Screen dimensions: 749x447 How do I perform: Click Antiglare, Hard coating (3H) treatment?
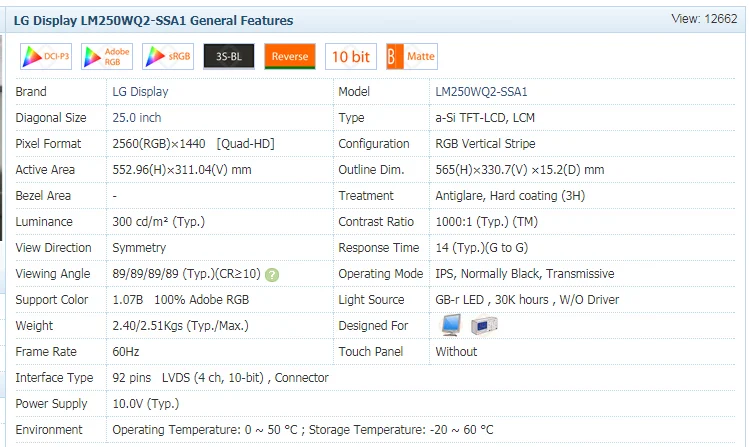(510, 196)
